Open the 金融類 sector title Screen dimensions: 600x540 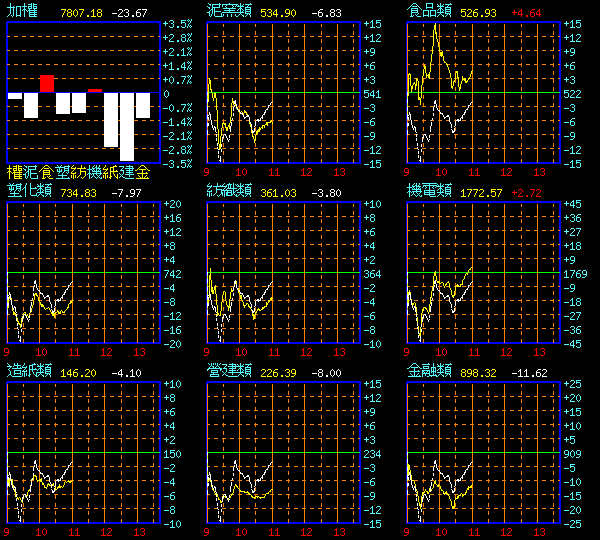[429, 370]
